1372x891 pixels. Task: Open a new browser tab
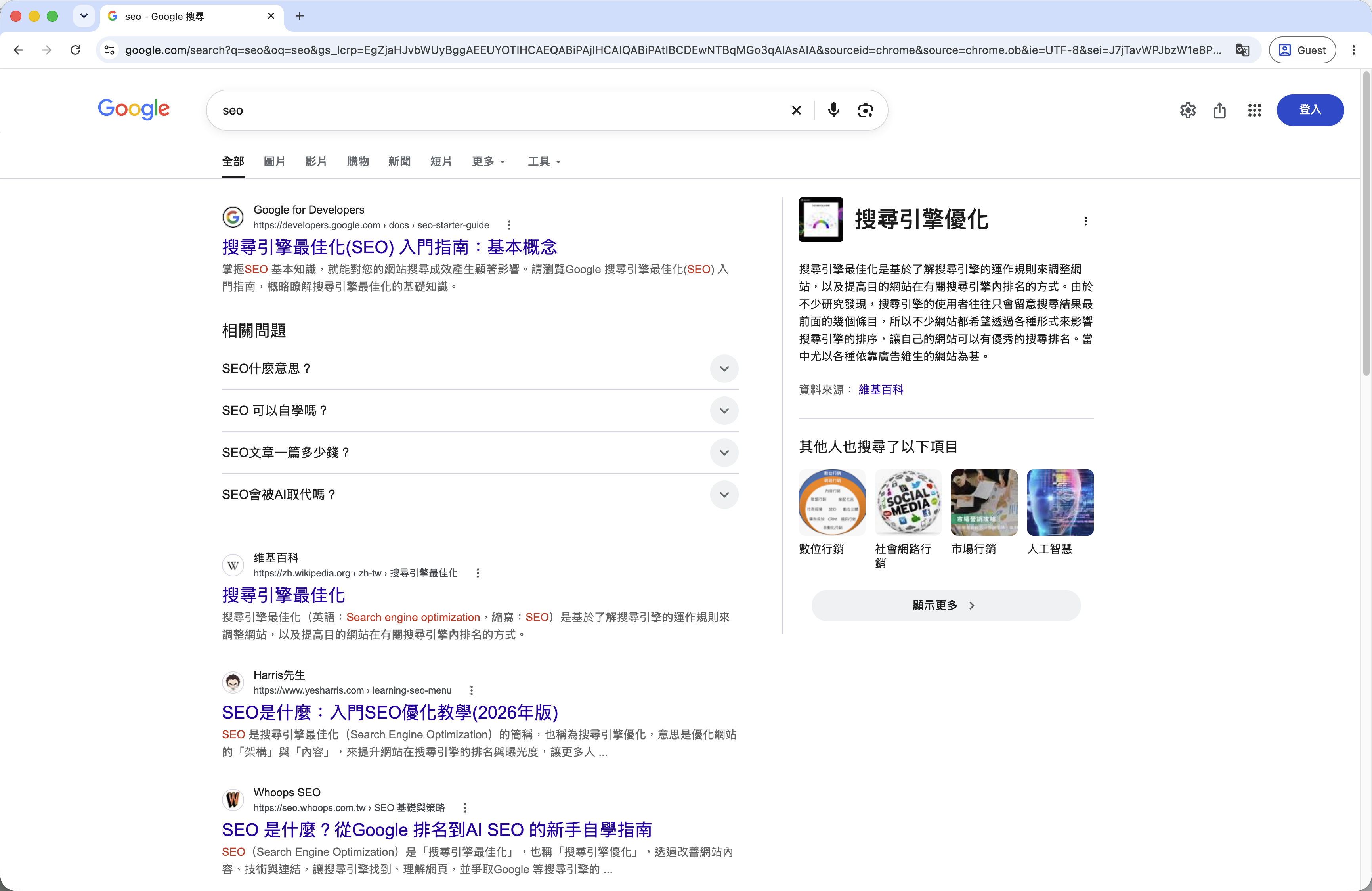[299, 16]
